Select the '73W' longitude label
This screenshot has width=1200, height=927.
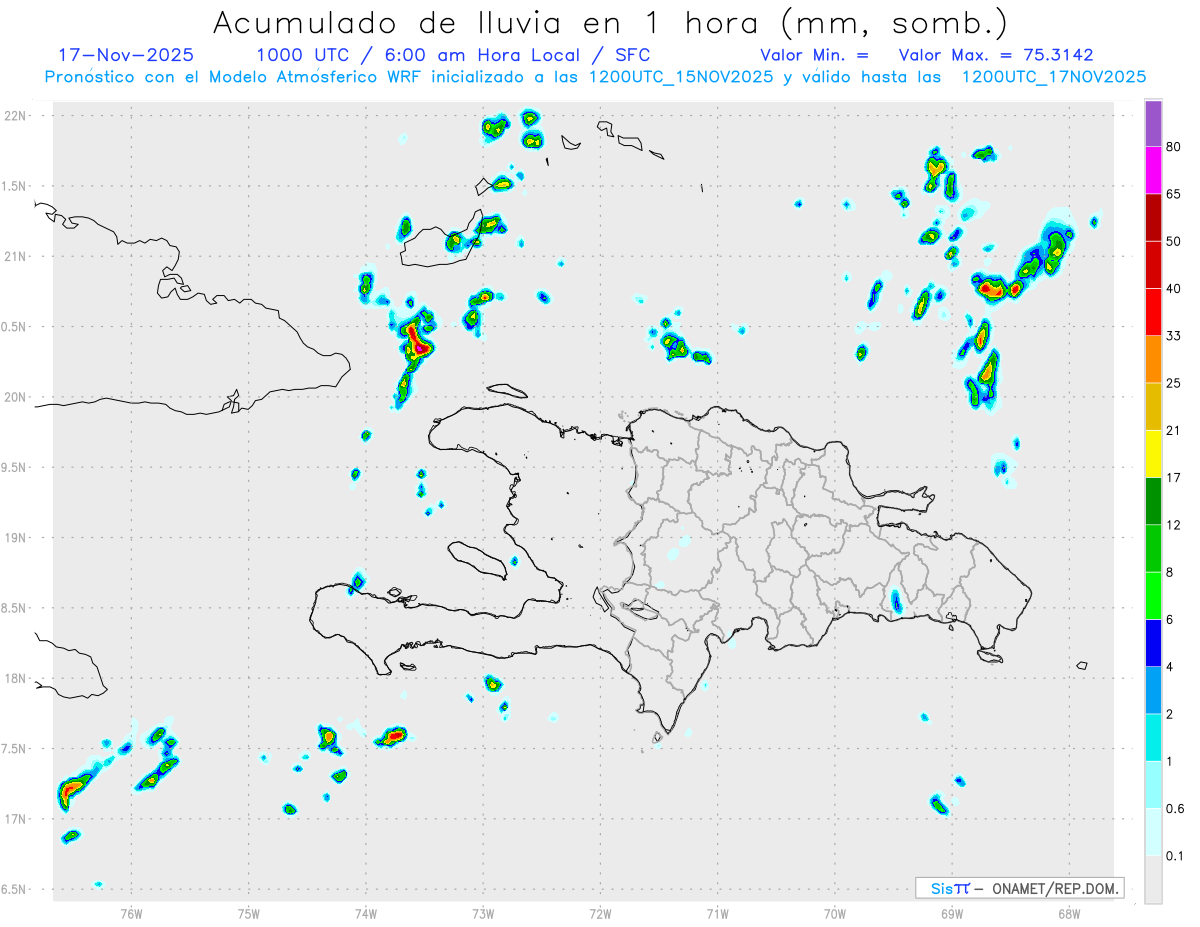[483, 912]
